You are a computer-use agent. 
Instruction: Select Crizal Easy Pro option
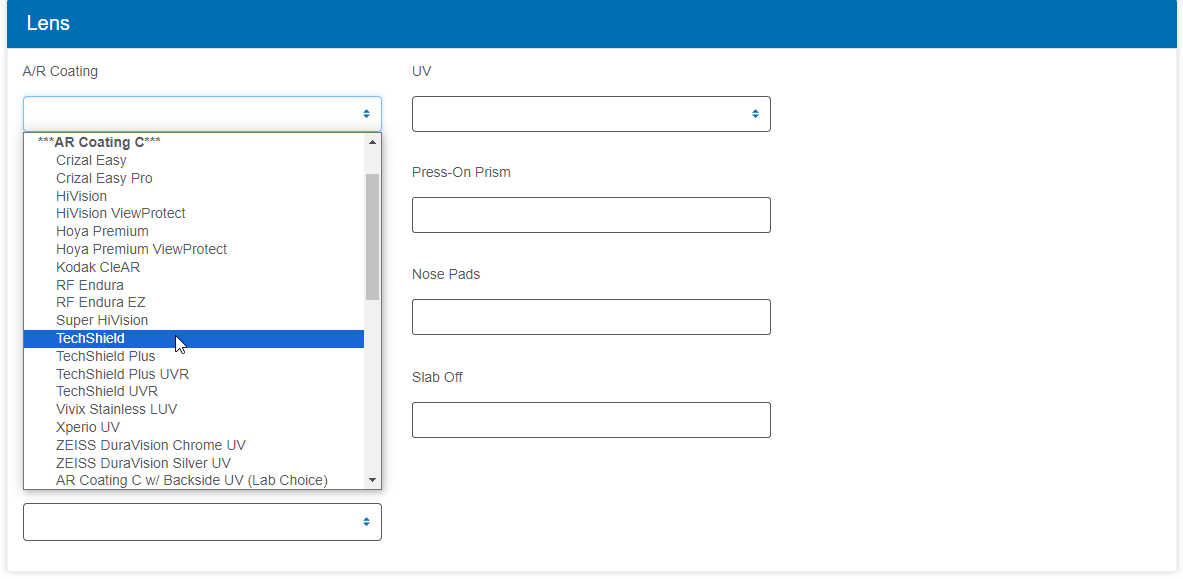click(x=194, y=178)
